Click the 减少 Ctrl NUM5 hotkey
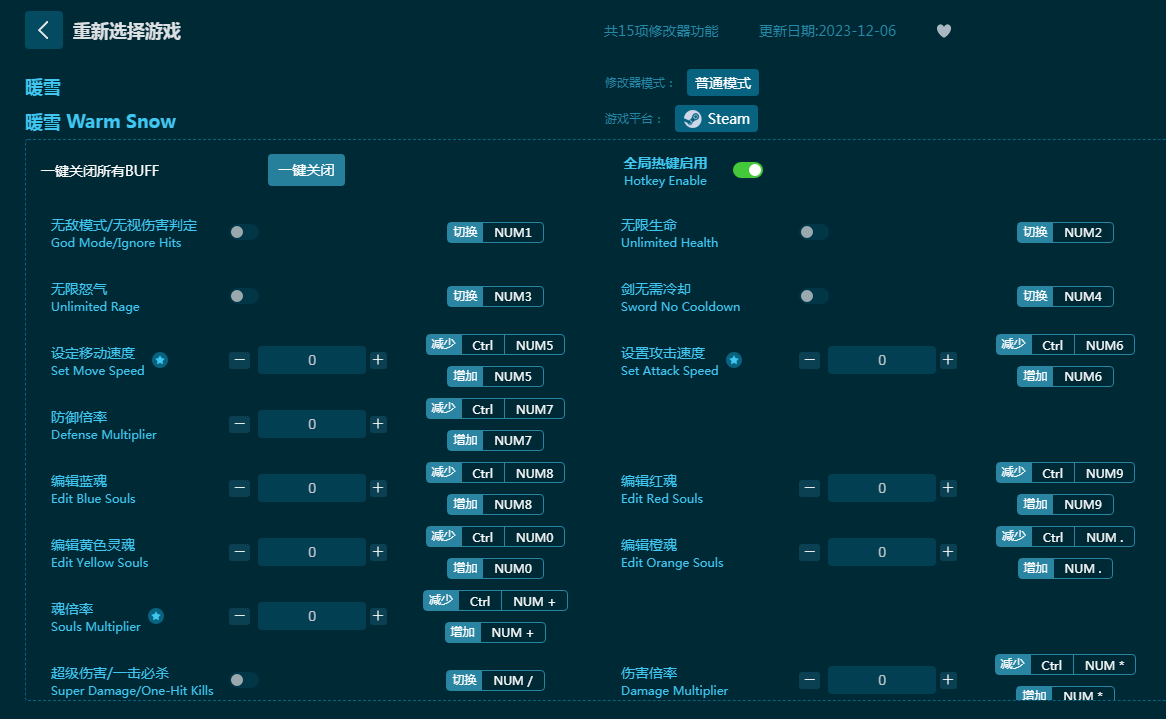This screenshot has width=1166, height=719. click(x=495, y=345)
